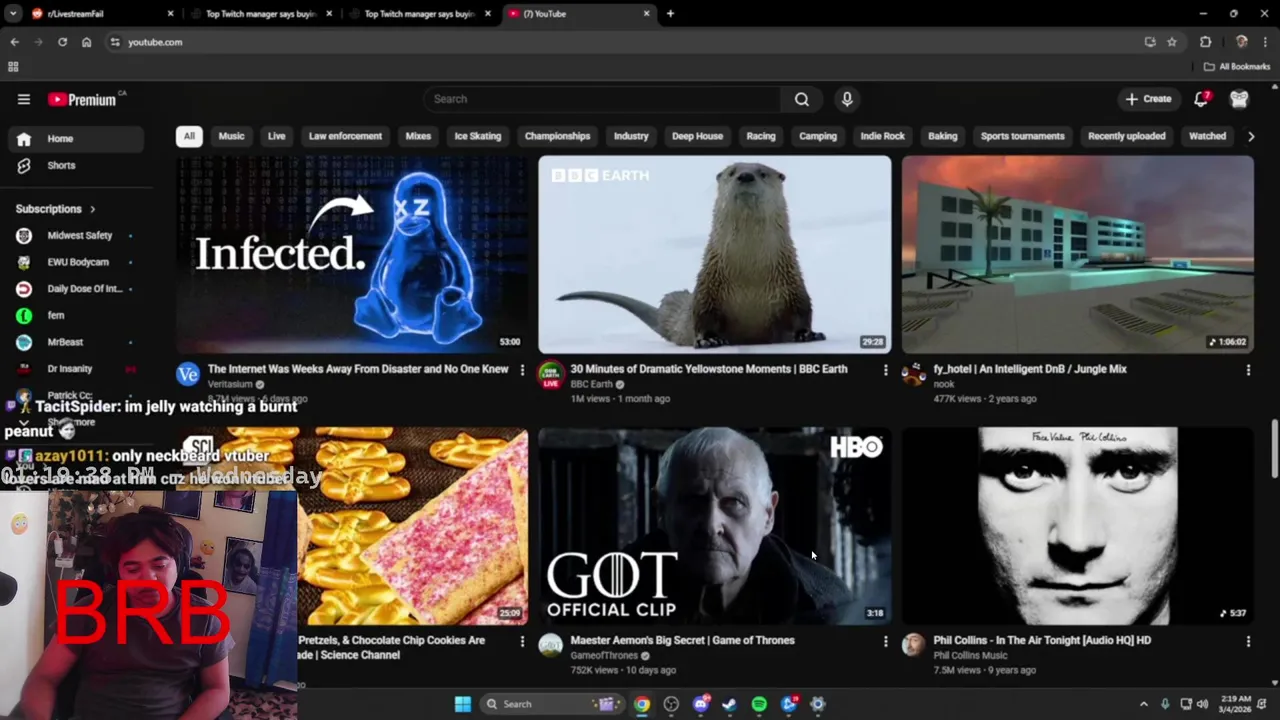Filter by the All chip

click(x=189, y=136)
